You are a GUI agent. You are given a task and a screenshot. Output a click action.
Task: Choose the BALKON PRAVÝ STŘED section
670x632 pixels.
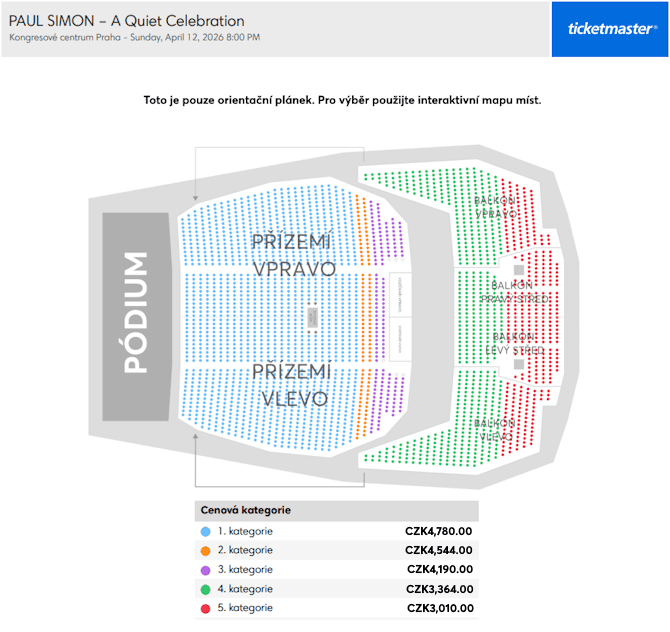pyautogui.click(x=514, y=292)
